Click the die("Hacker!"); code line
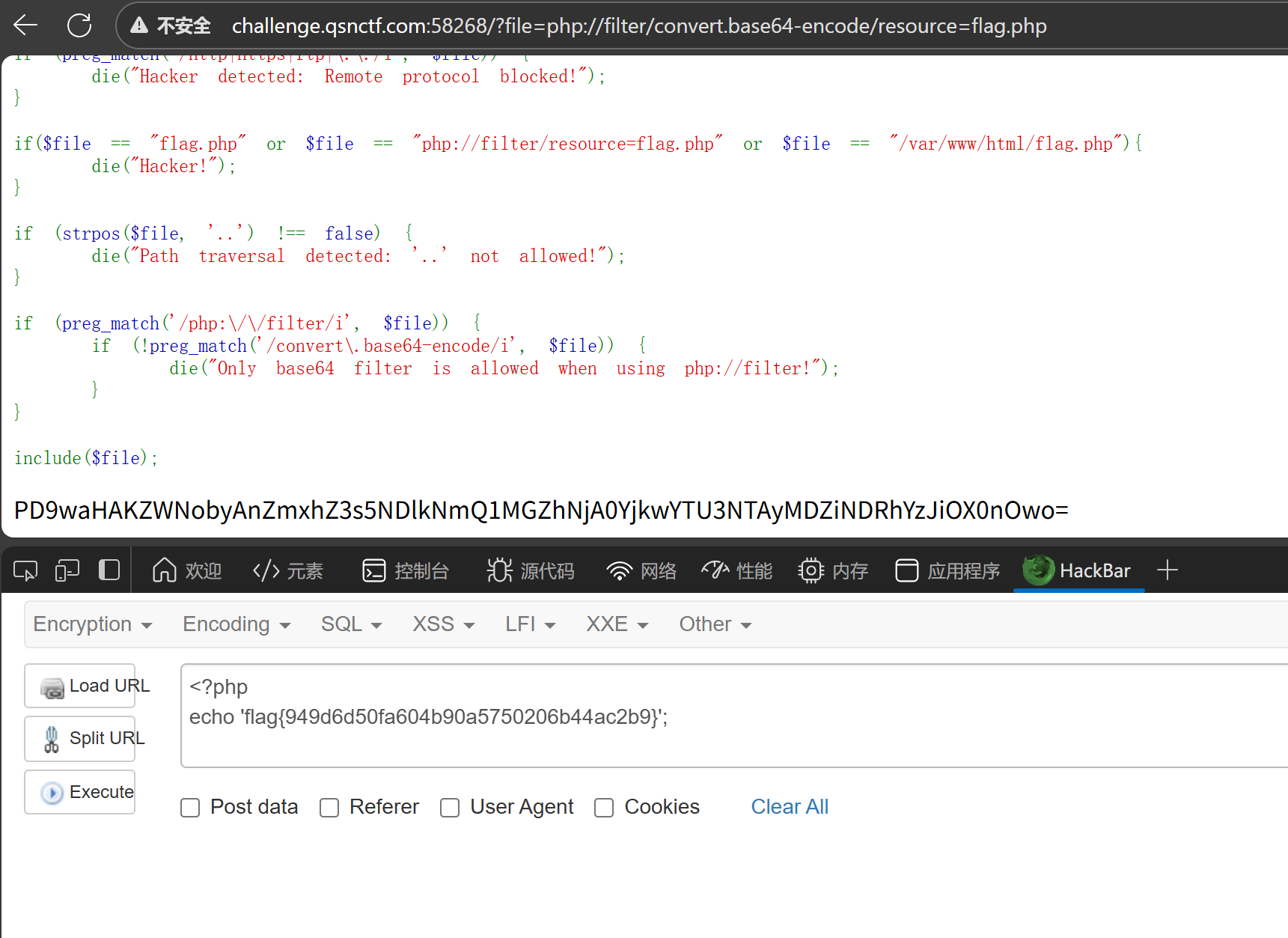 click(163, 166)
